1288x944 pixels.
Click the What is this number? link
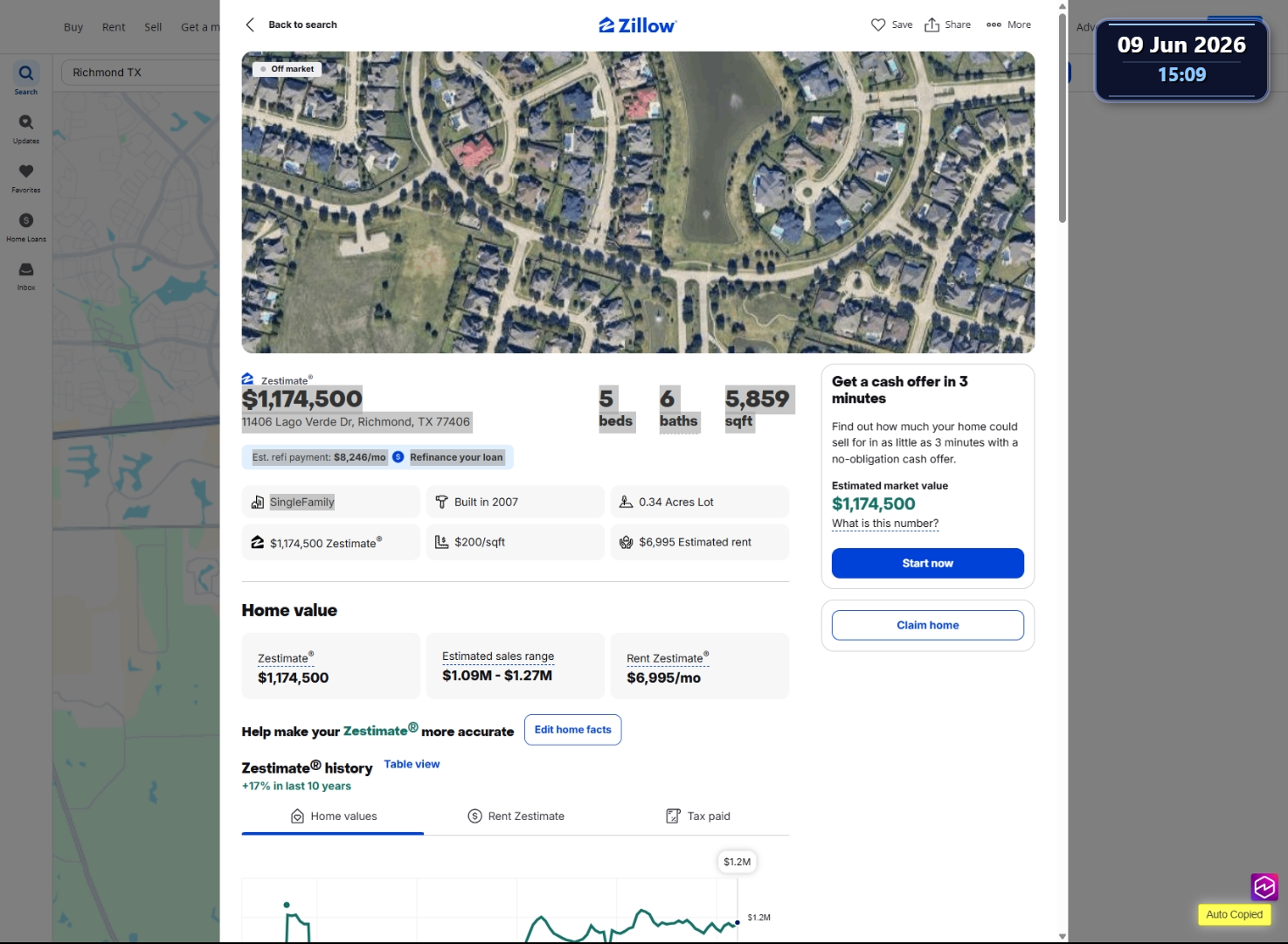885,524
